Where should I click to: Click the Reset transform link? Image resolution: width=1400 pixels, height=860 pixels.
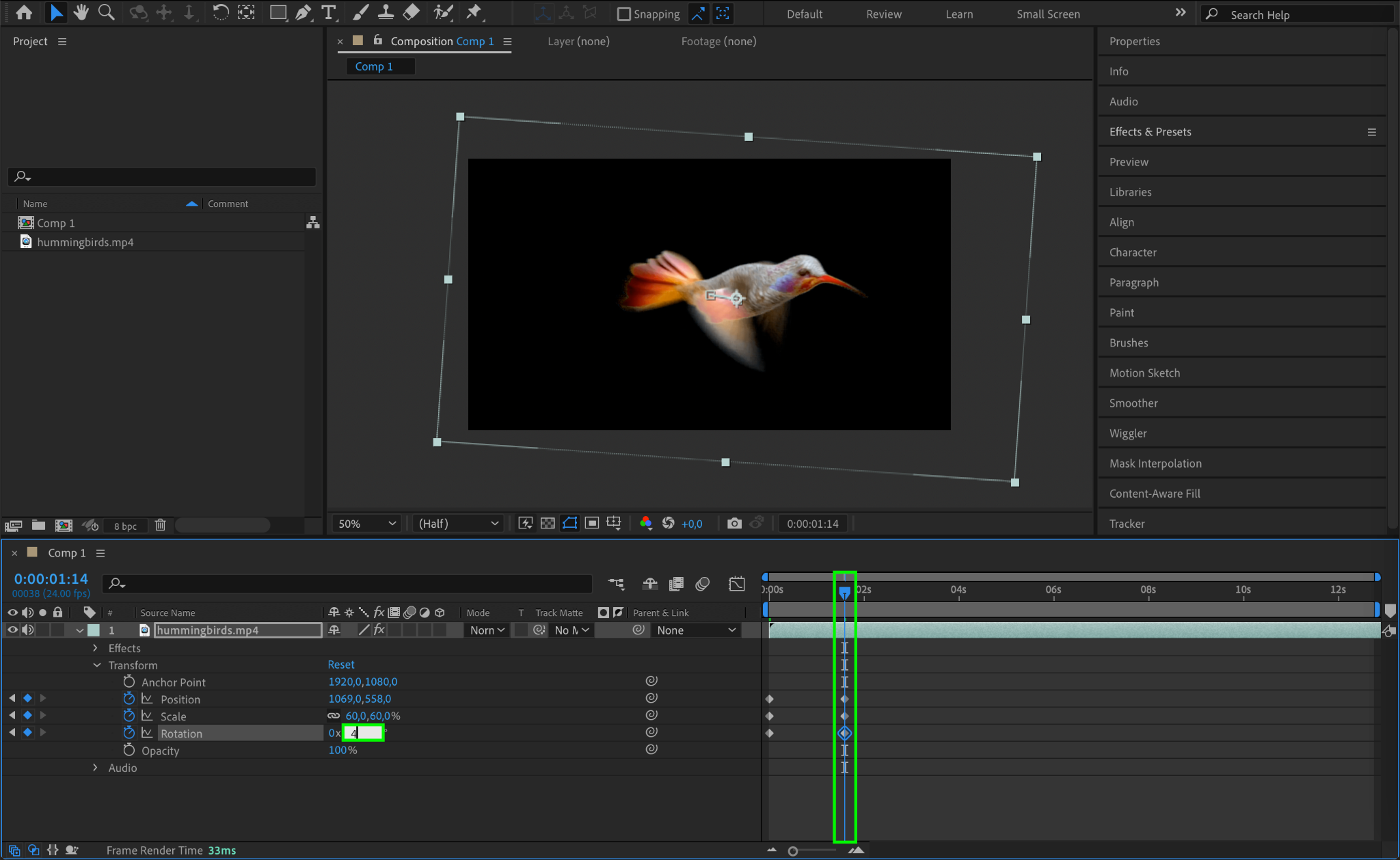(x=340, y=664)
